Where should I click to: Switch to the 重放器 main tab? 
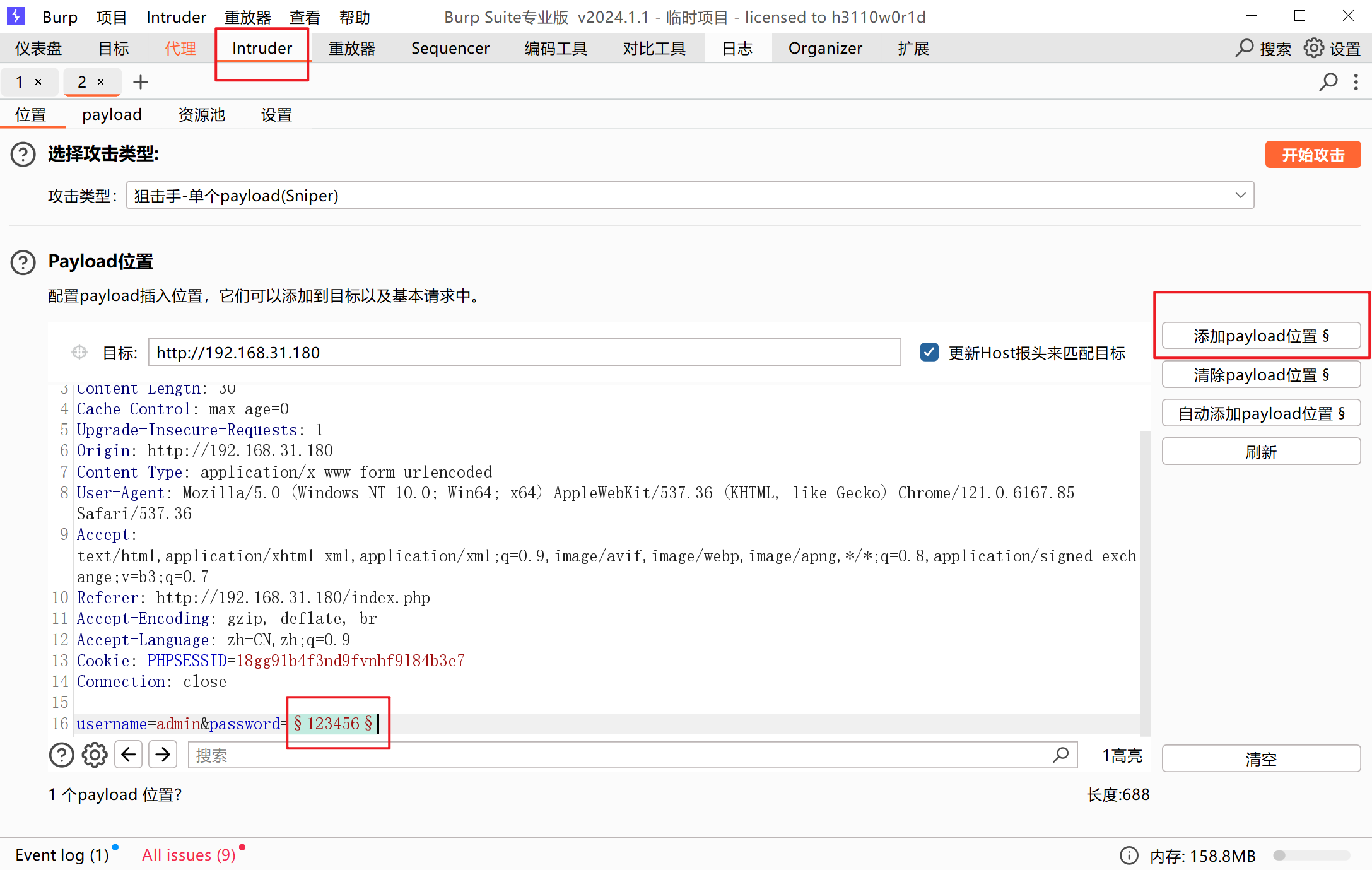coord(352,49)
